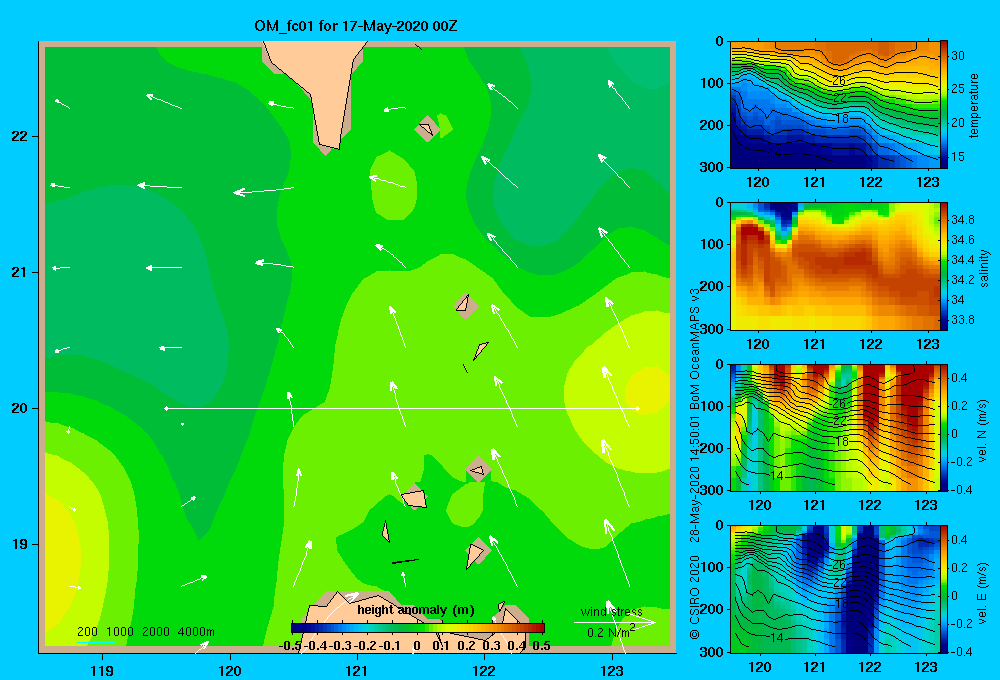Click the "4000m" depth contour legend entry
Viewport: 1000px width, 680px height.
(x=196, y=632)
